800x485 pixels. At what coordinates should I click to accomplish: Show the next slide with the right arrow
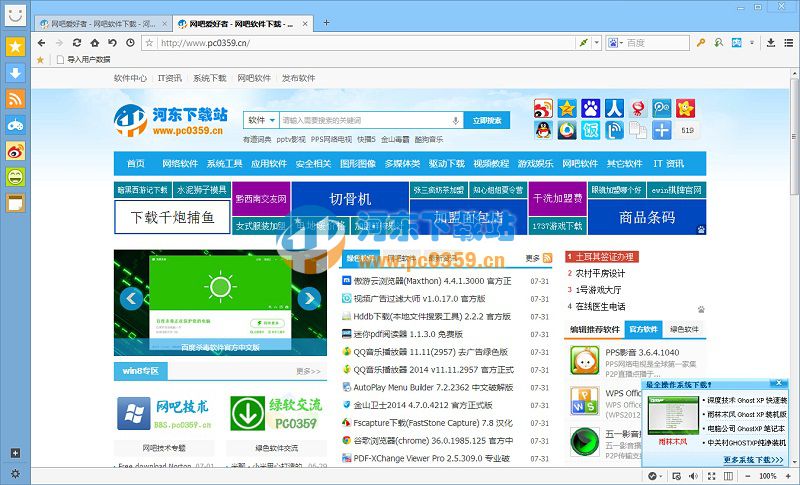(309, 298)
